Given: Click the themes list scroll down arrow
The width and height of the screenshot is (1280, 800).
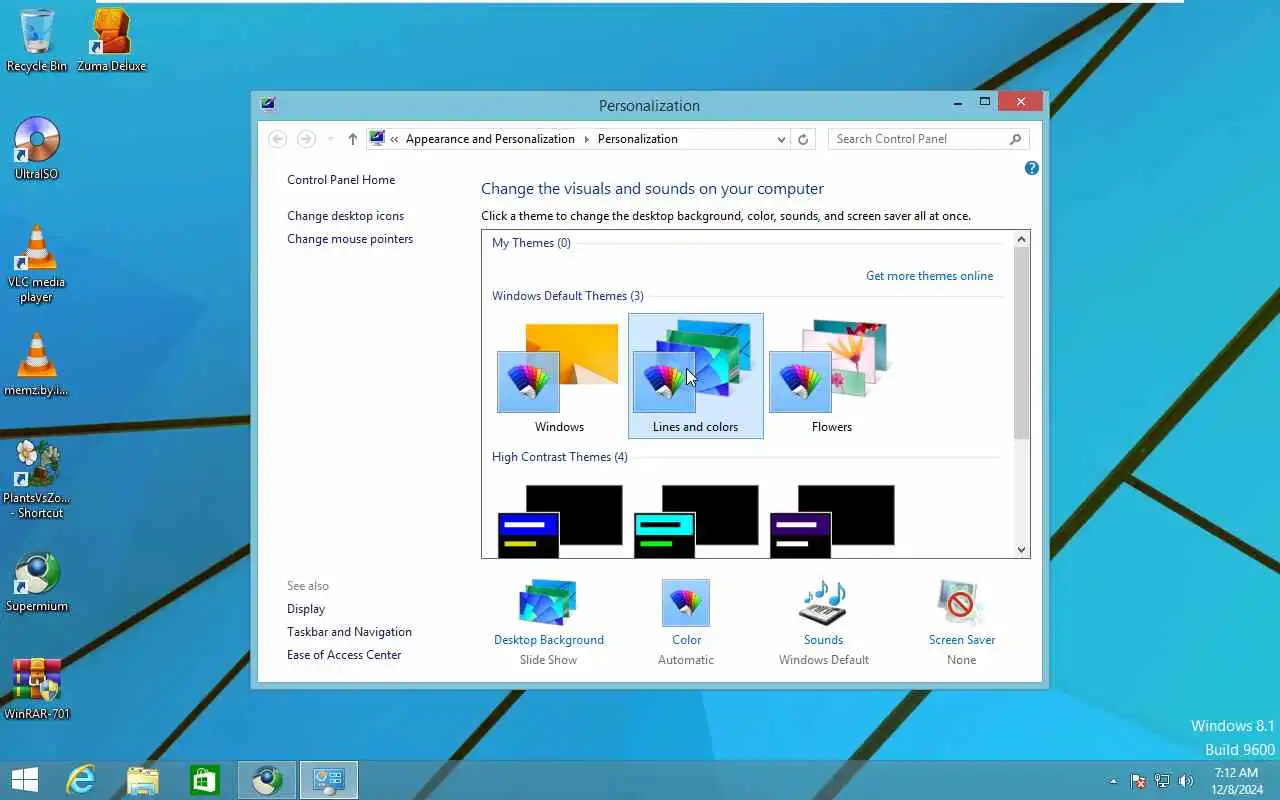Looking at the screenshot, I should click(1021, 549).
